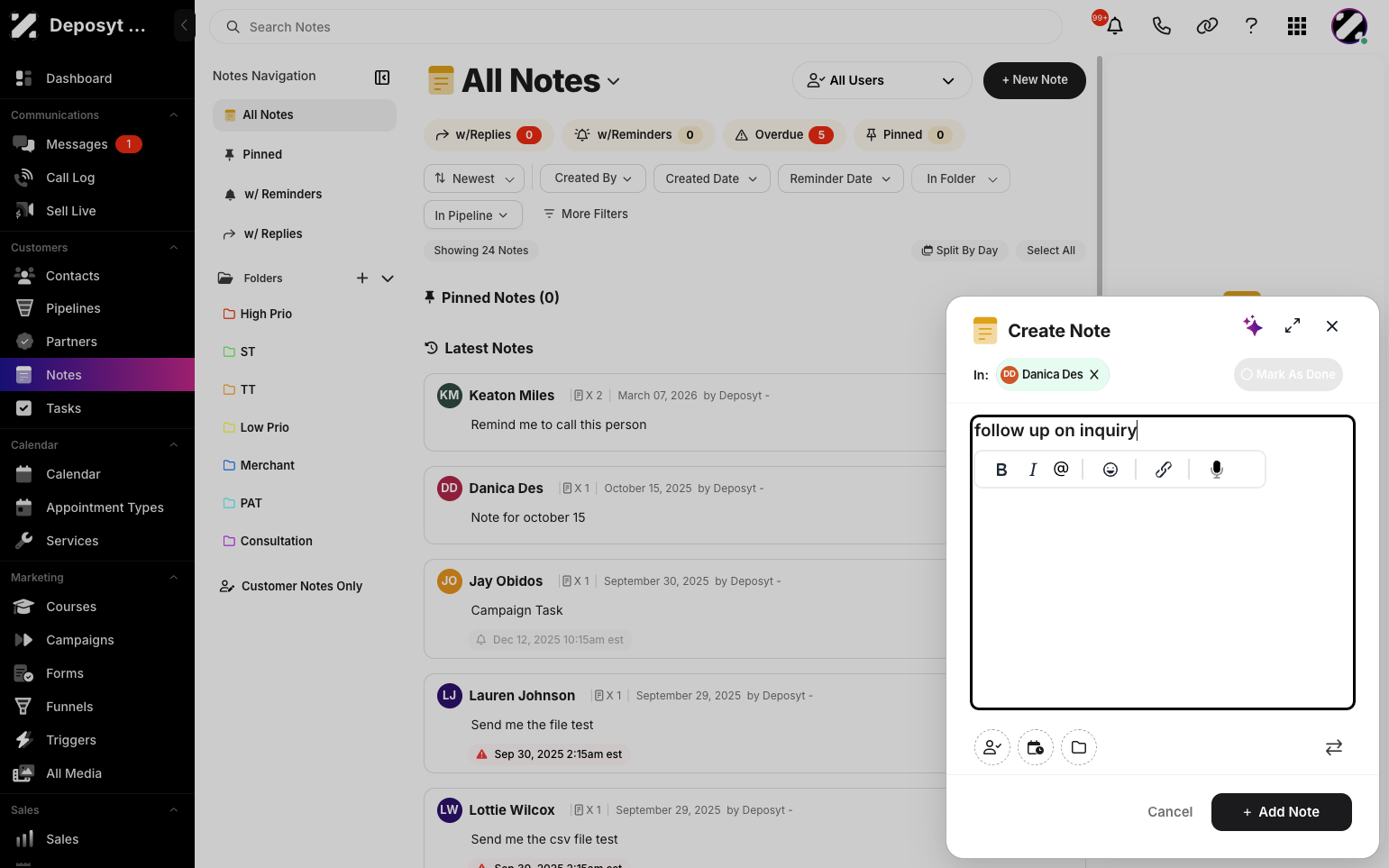
Task: Toggle the Pinned filter chip
Action: point(909,135)
